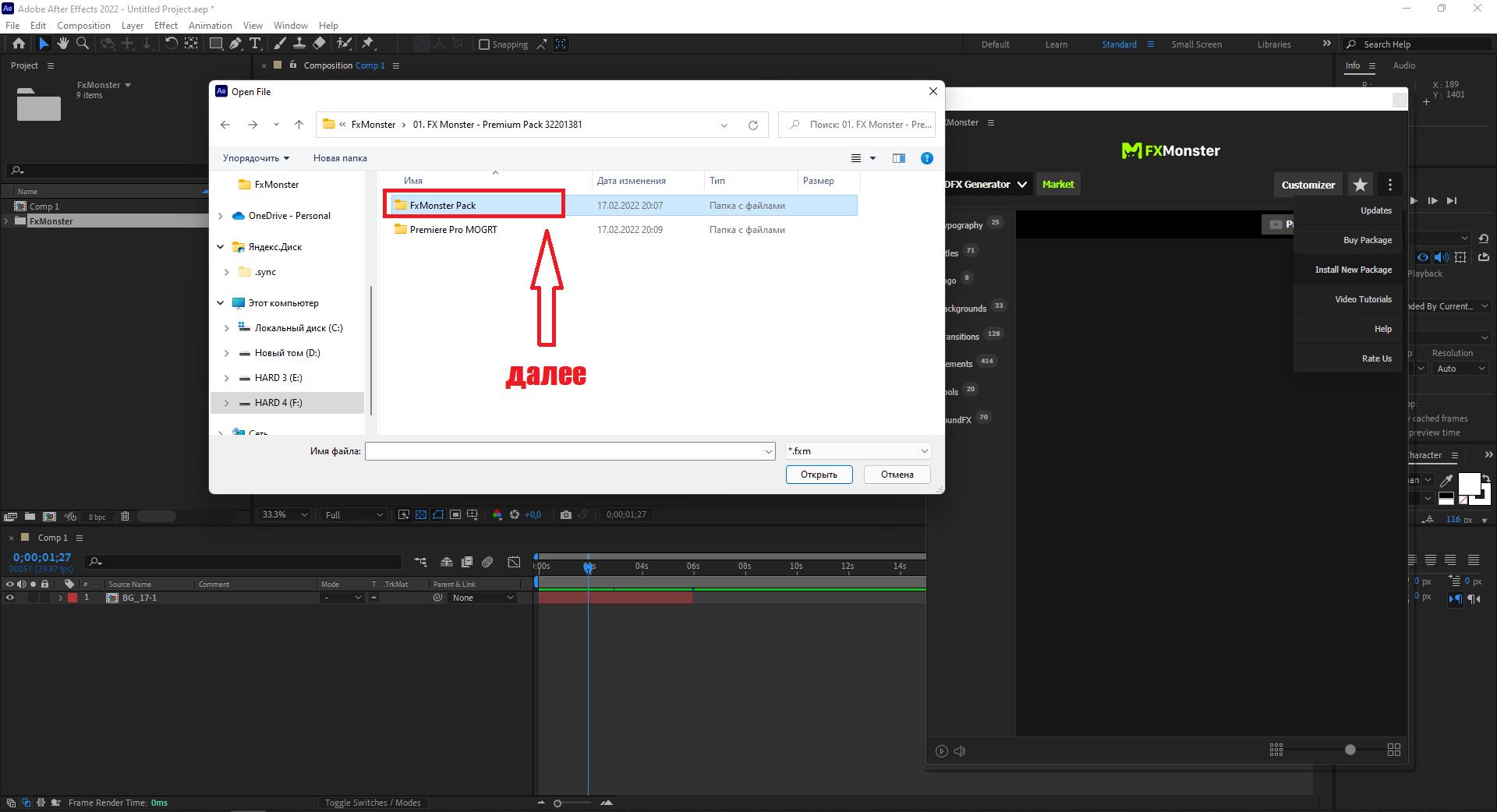Toggle the timeline Frame Blending switch
Viewport: 1497px width, 812px height.
pos(467,562)
